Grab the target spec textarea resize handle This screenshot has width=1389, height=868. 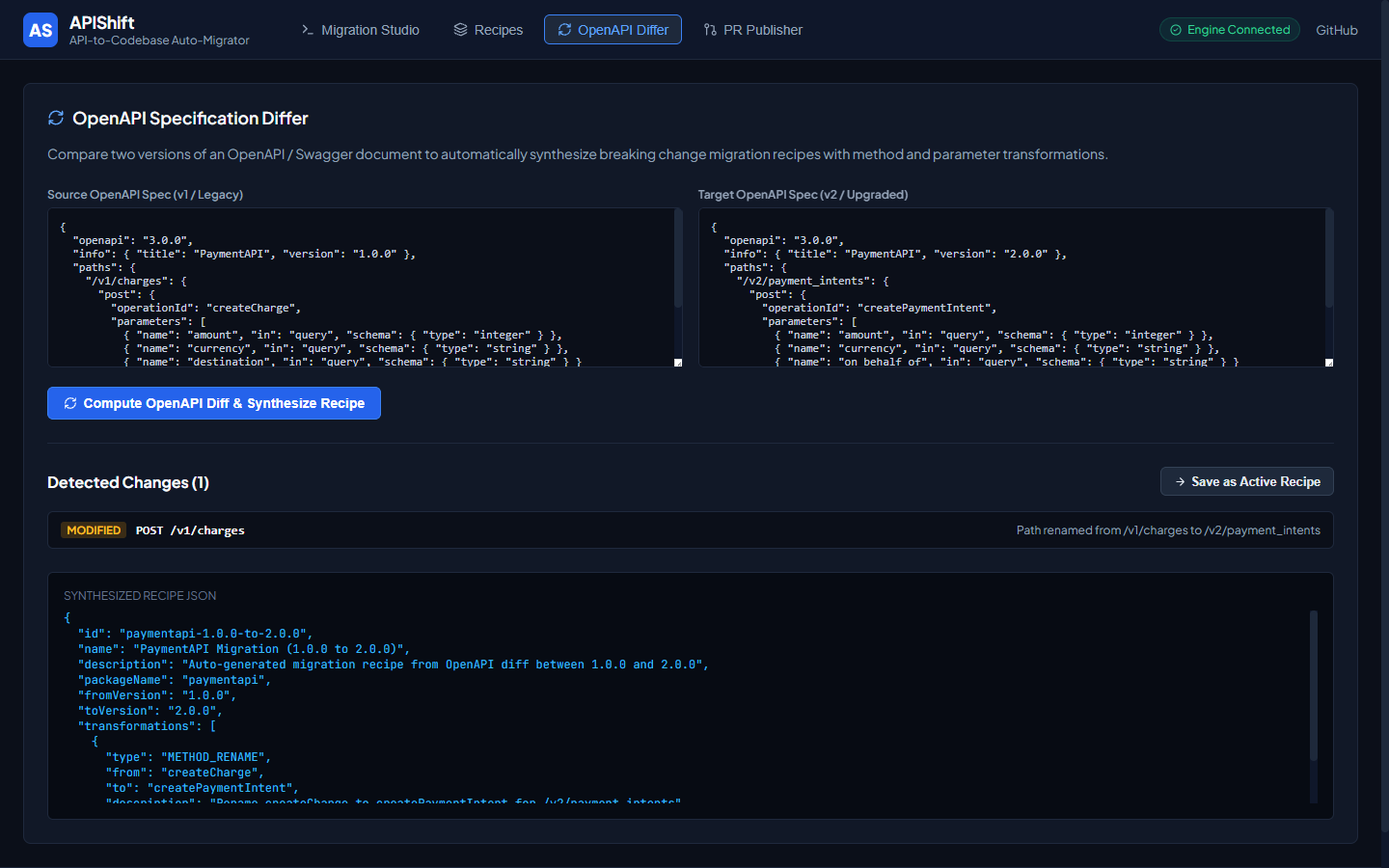(x=1329, y=363)
